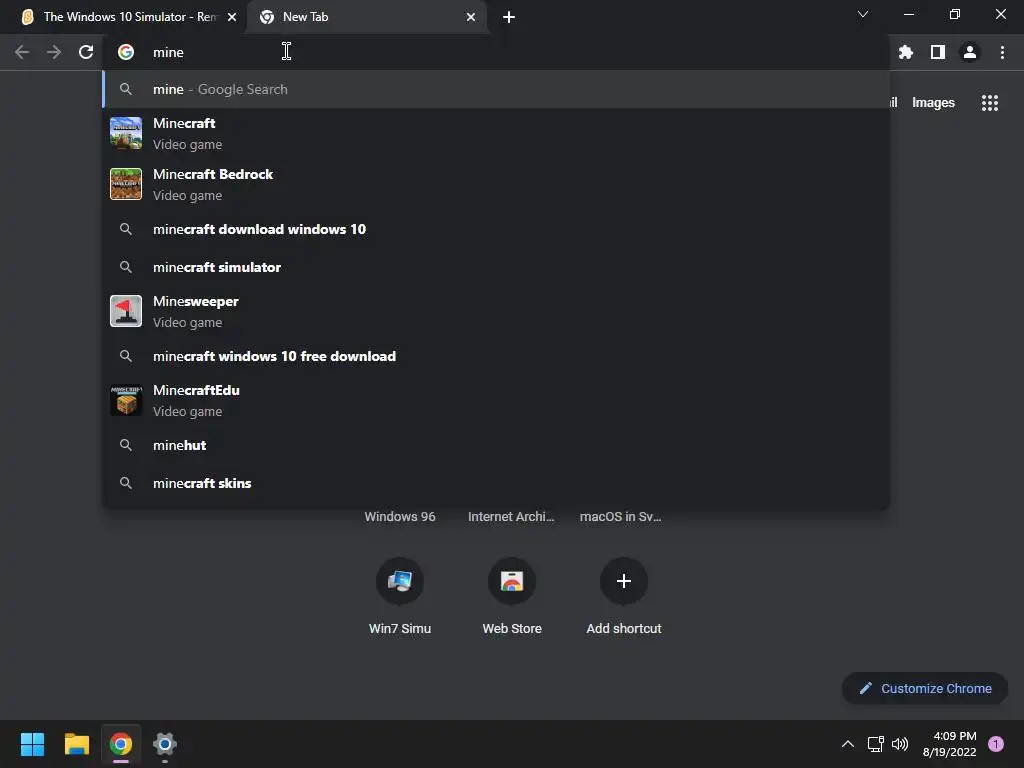This screenshot has width=1024, height=768.
Task: Open the Extensions puzzle icon
Action: (906, 52)
